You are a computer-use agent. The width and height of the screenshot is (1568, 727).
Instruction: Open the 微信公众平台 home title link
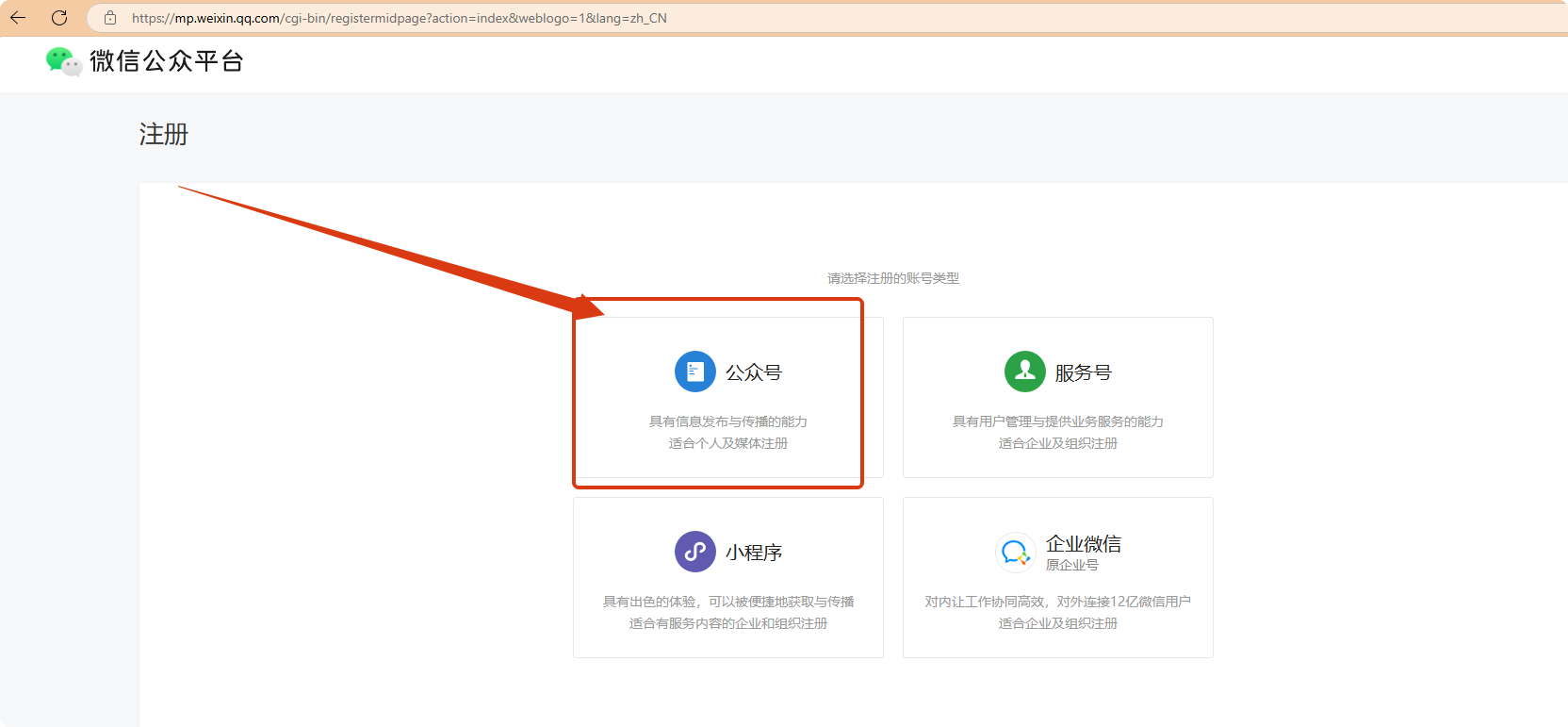pos(167,61)
